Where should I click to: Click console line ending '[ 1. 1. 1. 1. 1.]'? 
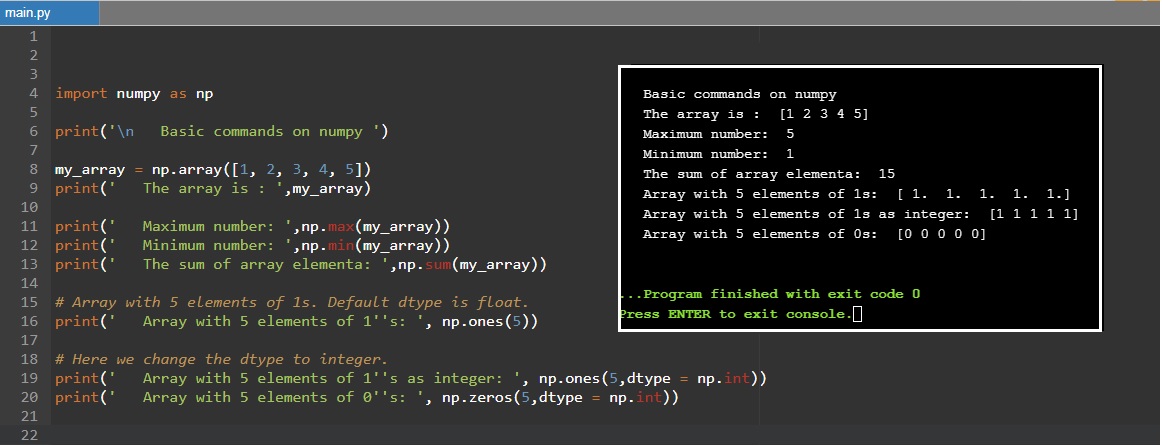coord(857,194)
